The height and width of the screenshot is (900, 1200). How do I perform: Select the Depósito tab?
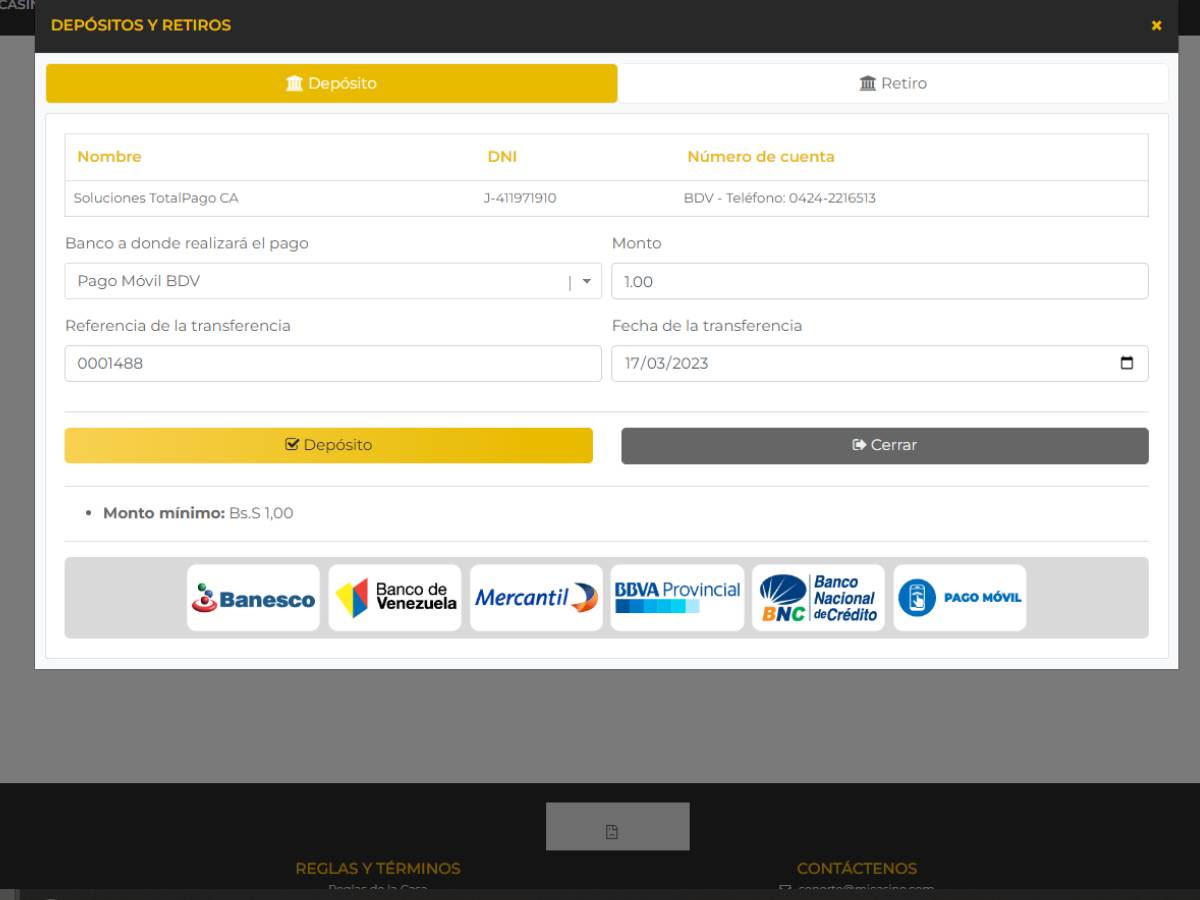[331, 83]
